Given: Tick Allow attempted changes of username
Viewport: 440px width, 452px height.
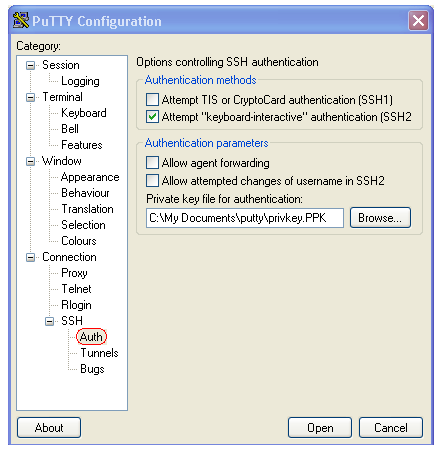Looking at the screenshot, I should [x=152, y=181].
